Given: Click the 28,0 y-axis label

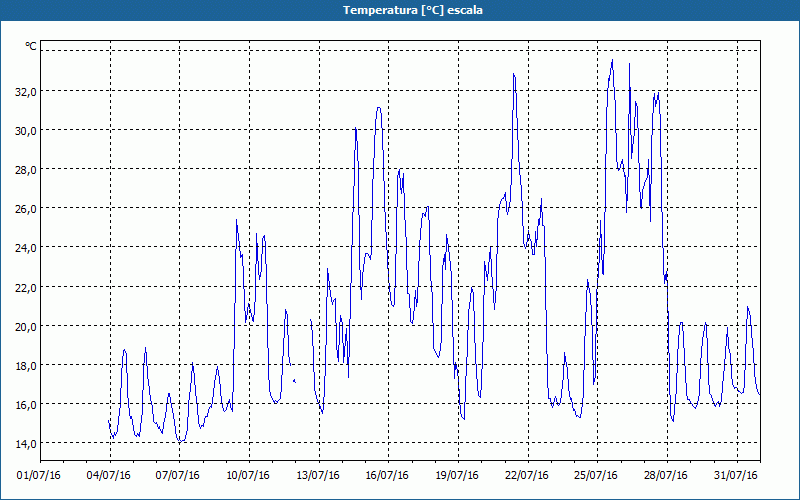Looking at the screenshot, I should point(24,169).
